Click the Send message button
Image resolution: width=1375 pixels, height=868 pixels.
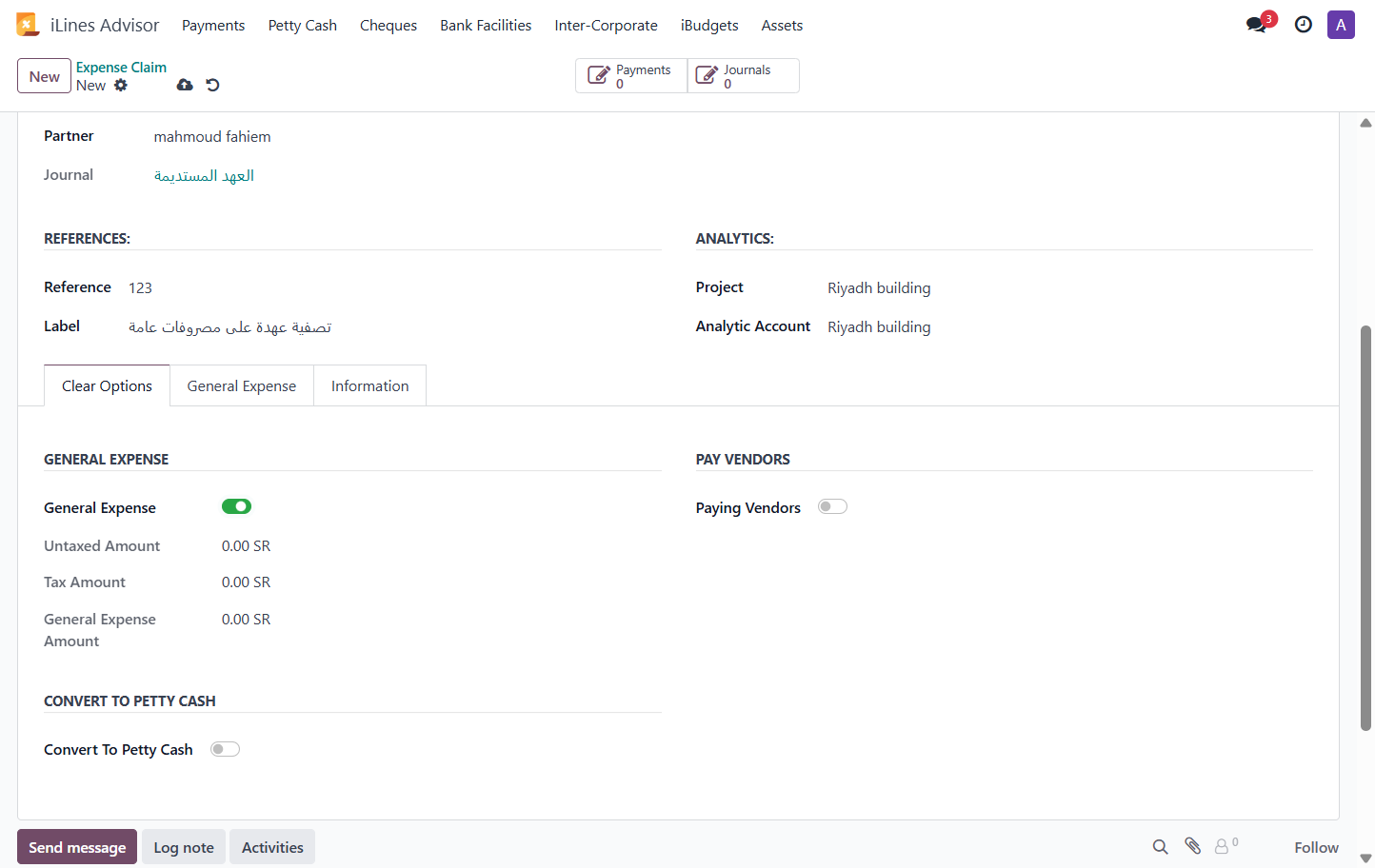tap(77, 847)
